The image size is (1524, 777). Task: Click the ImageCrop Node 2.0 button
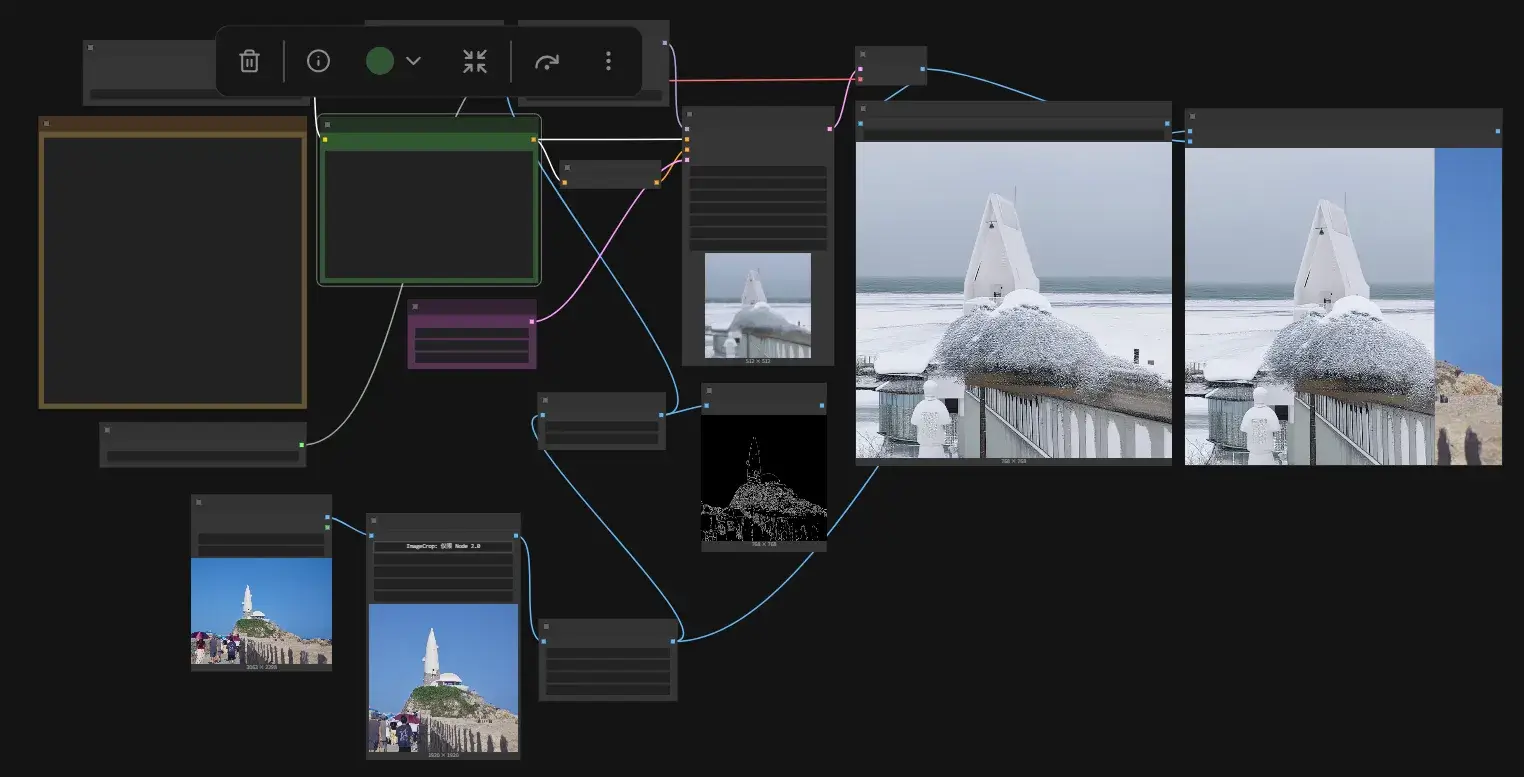pos(443,547)
